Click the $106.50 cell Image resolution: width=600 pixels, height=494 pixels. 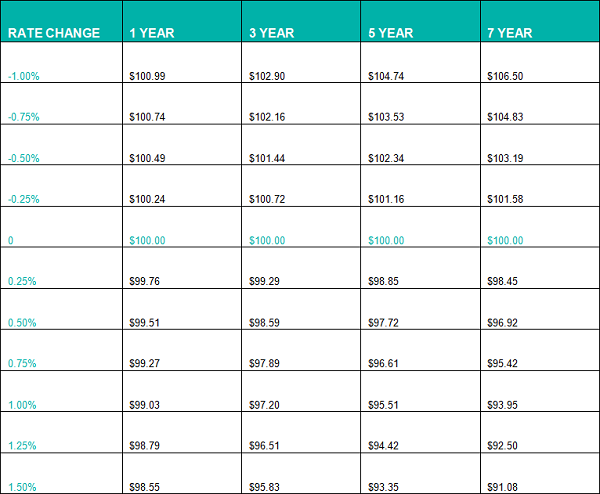[505, 76]
